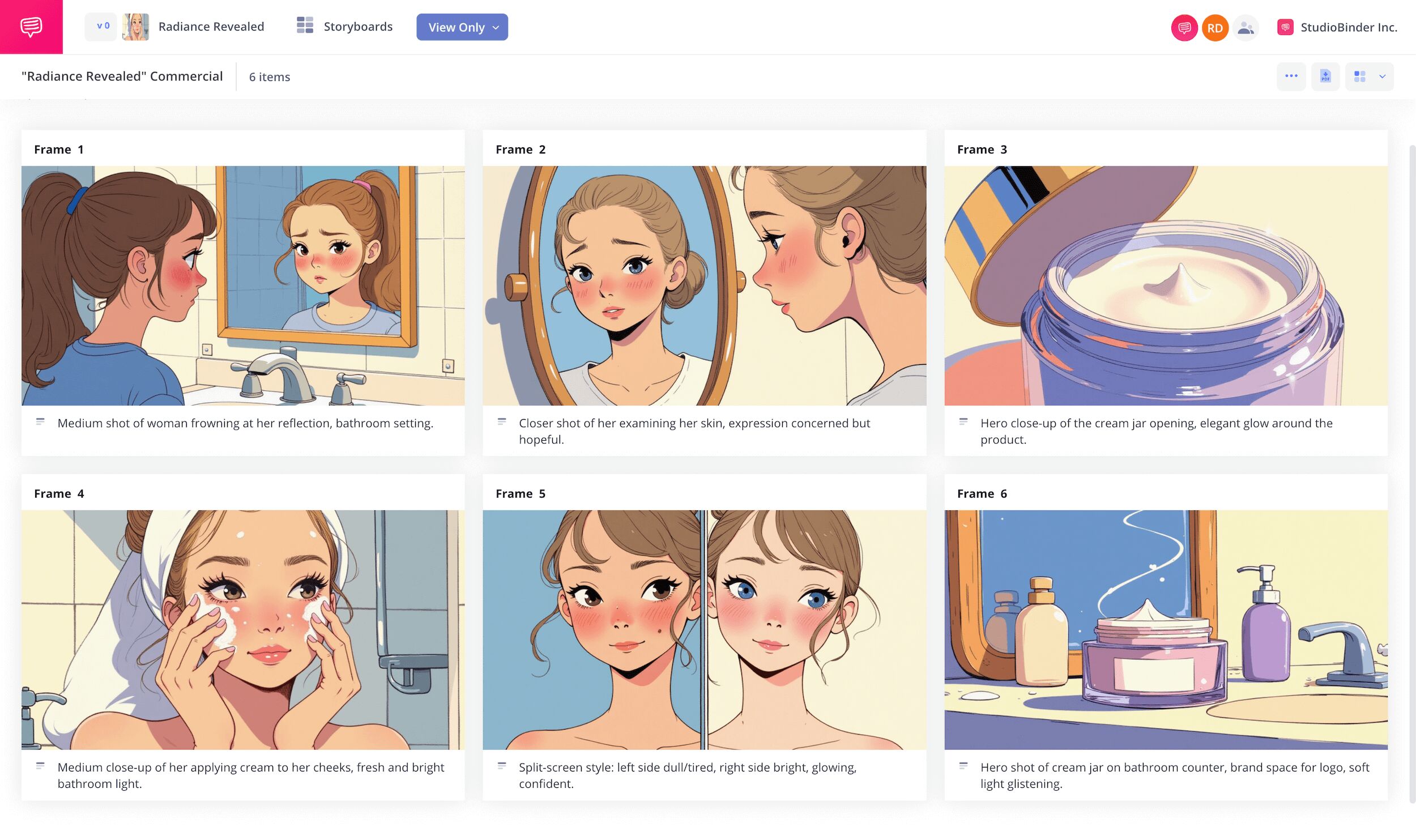Screen dimensions: 1416x840
Task: Open the three-dots more options menu
Action: [x=1291, y=76]
